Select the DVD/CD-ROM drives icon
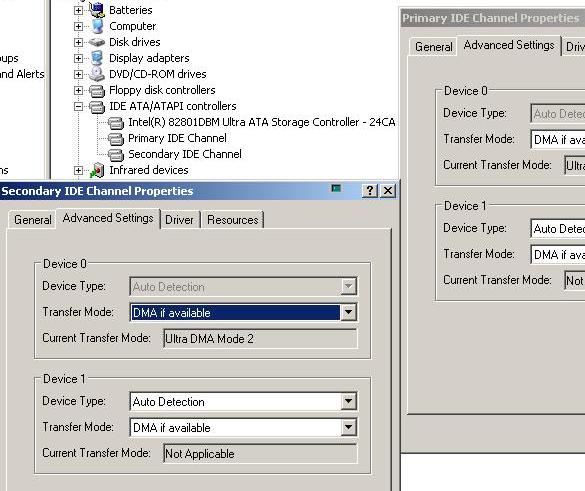Screen dimensions: 585x491 coord(97,74)
